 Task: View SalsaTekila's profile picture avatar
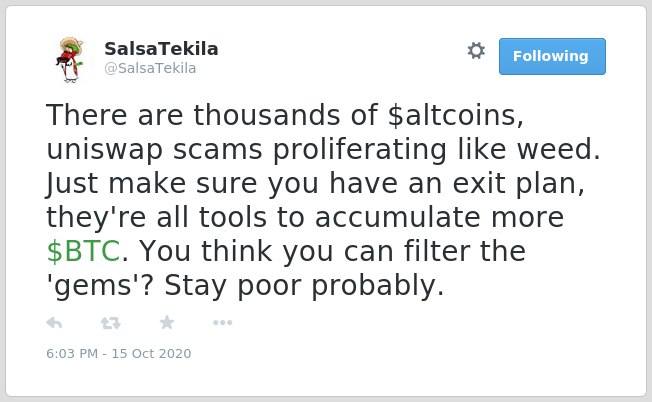click(70, 59)
